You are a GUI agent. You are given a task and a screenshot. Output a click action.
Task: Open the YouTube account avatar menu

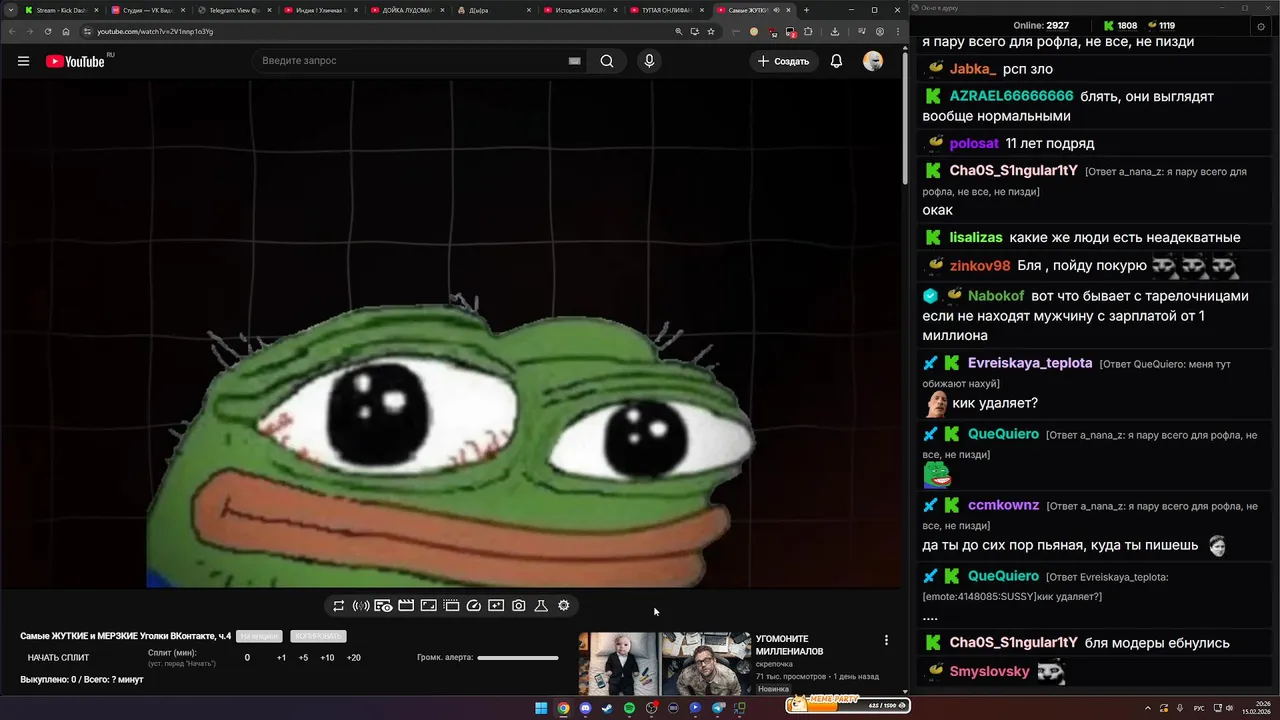pyautogui.click(x=873, y=61)
